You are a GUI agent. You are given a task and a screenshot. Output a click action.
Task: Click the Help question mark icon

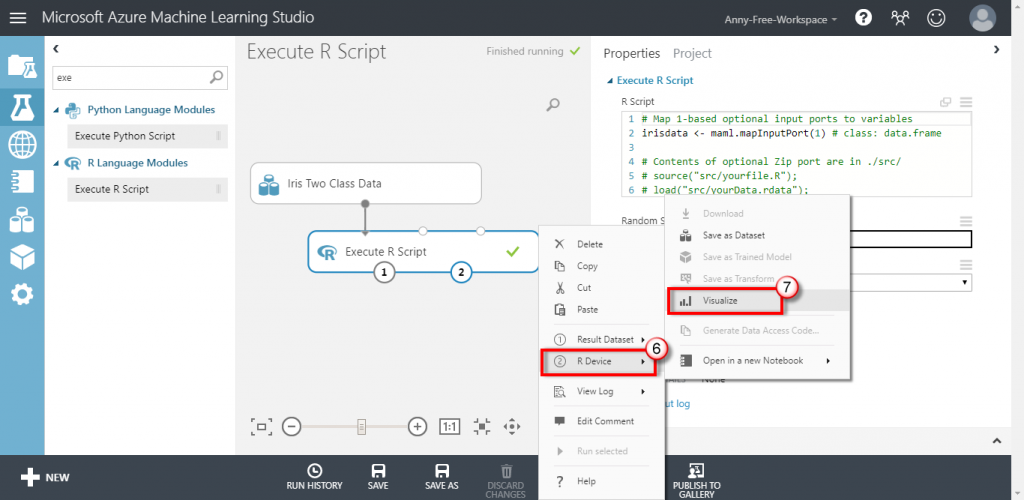point(863,18)
